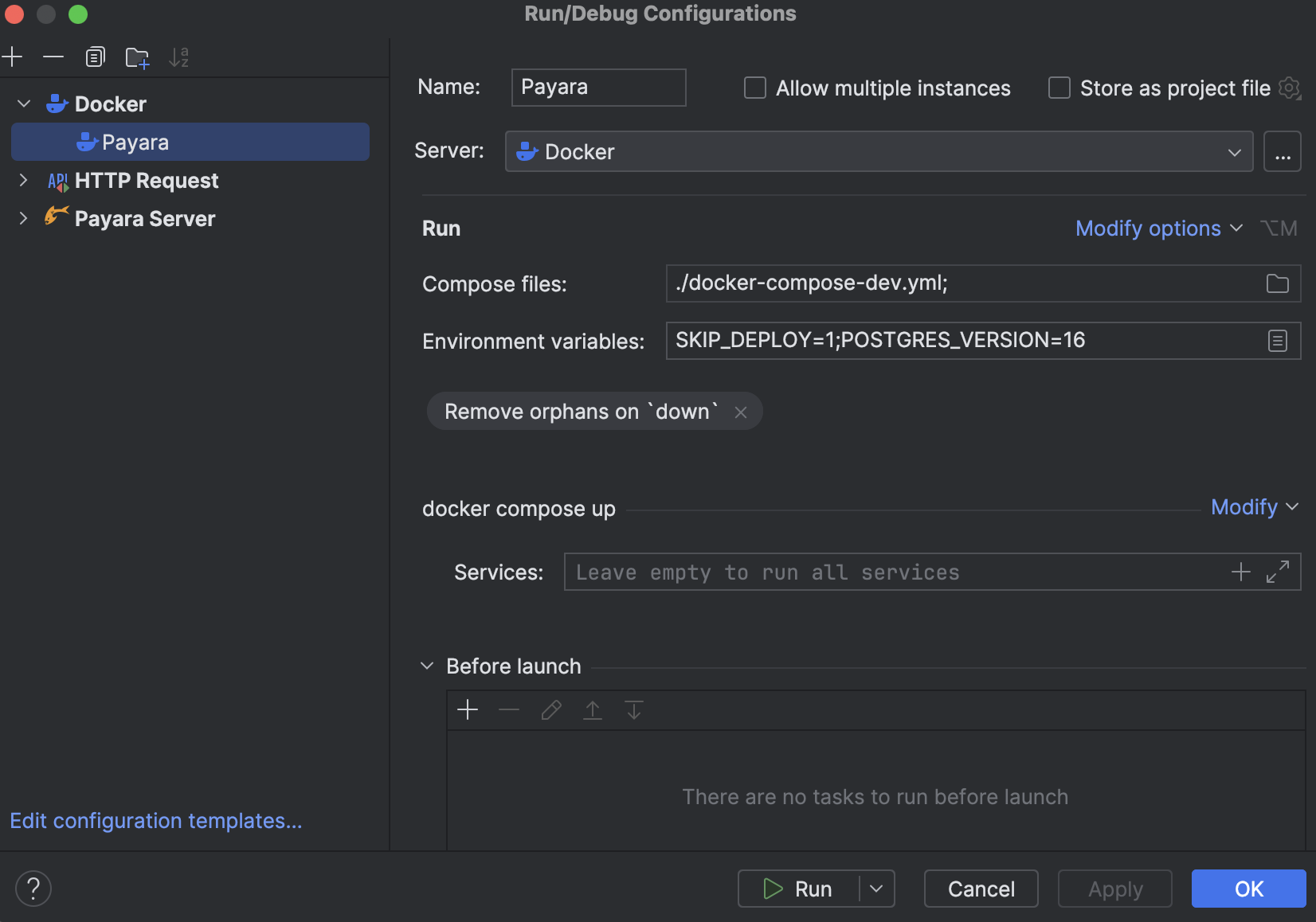Collapse the Before launch section
Image resolution: width=1316 pixels, height=922 pixels.
tap(428, 666)
